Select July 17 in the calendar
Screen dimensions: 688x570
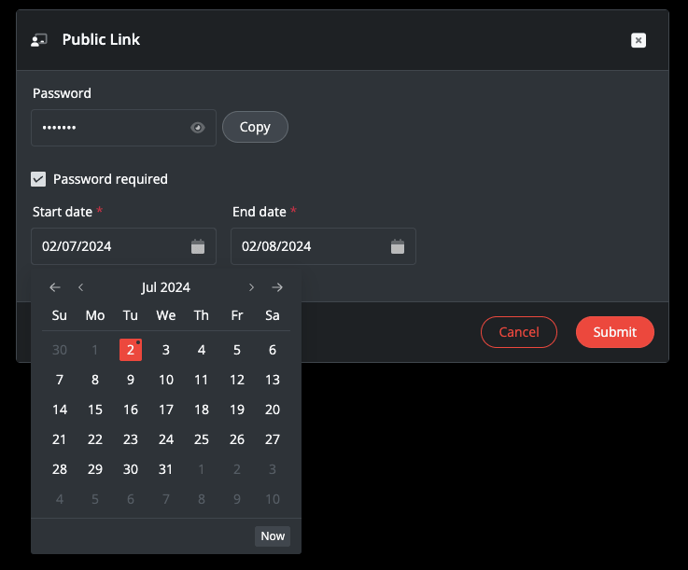click(166, 409)
